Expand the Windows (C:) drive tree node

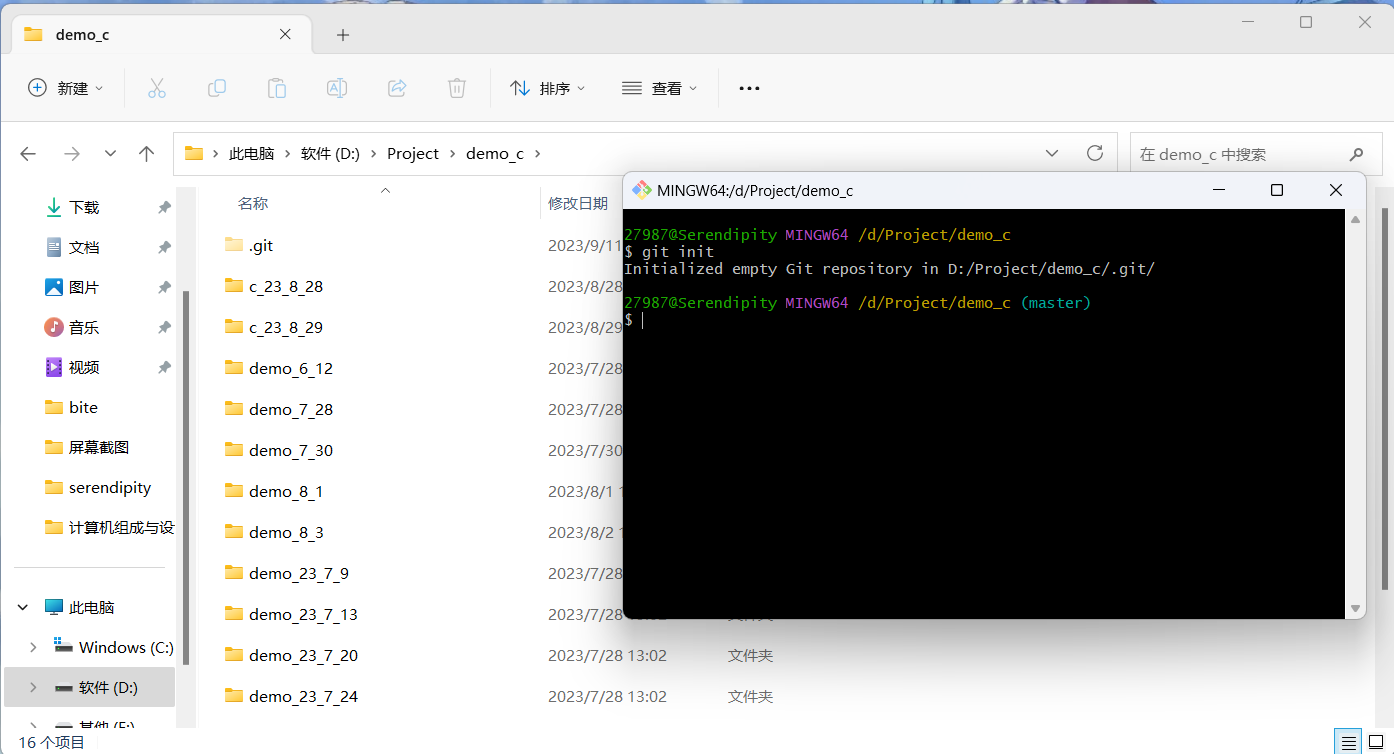pos(33,647)
